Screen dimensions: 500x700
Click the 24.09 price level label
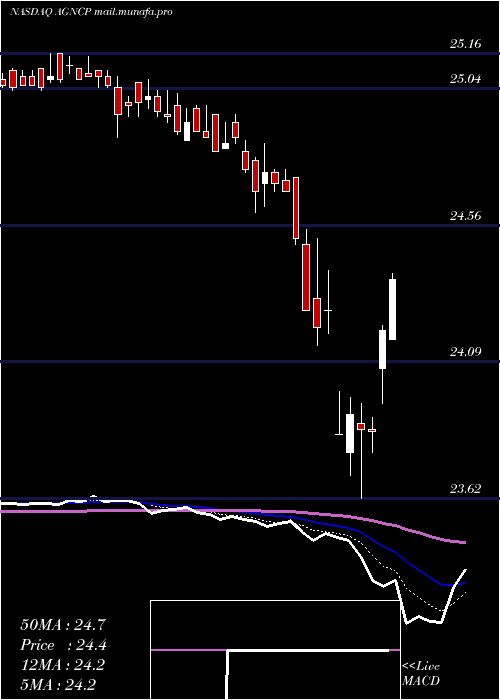(466, 352)
